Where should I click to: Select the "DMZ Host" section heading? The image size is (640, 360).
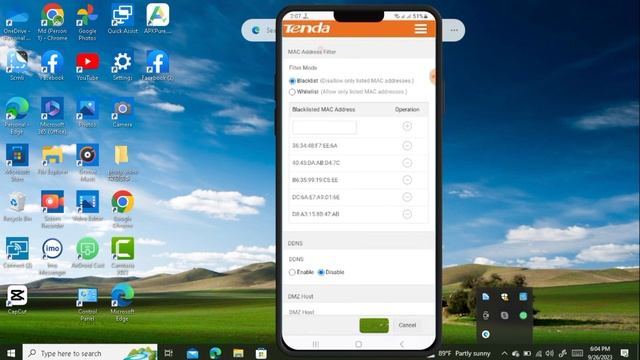(x=300, y=296)
